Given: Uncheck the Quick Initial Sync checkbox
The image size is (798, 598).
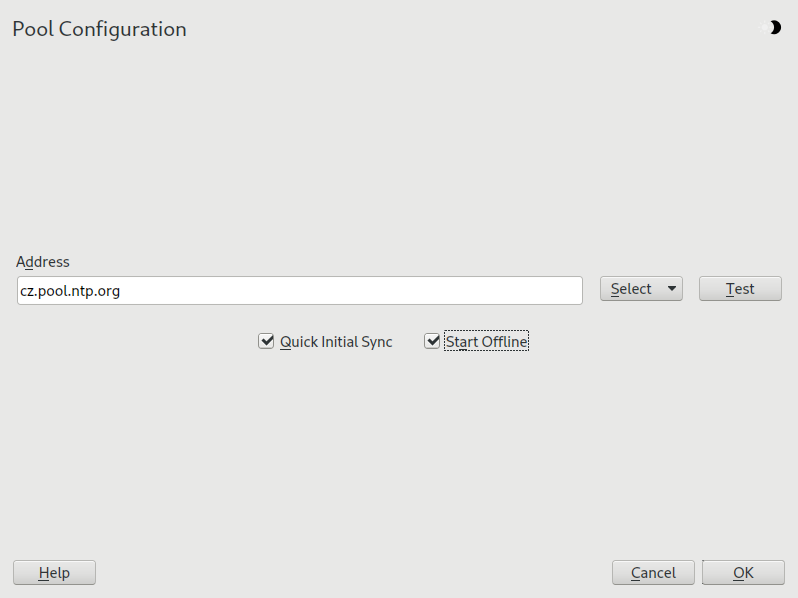Looking at the screenshot, I should tap(266, 341).
